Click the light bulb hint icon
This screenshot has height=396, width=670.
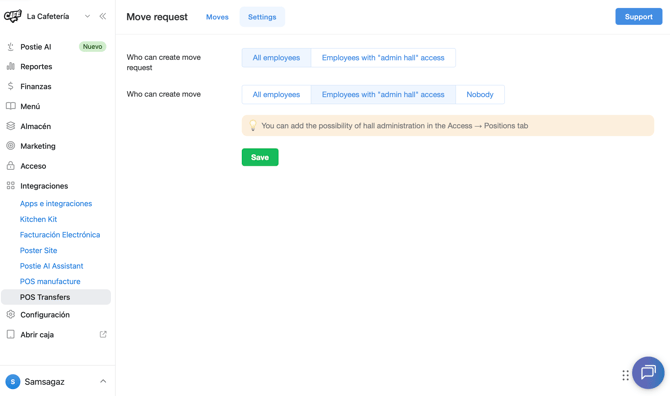(253, 125)
